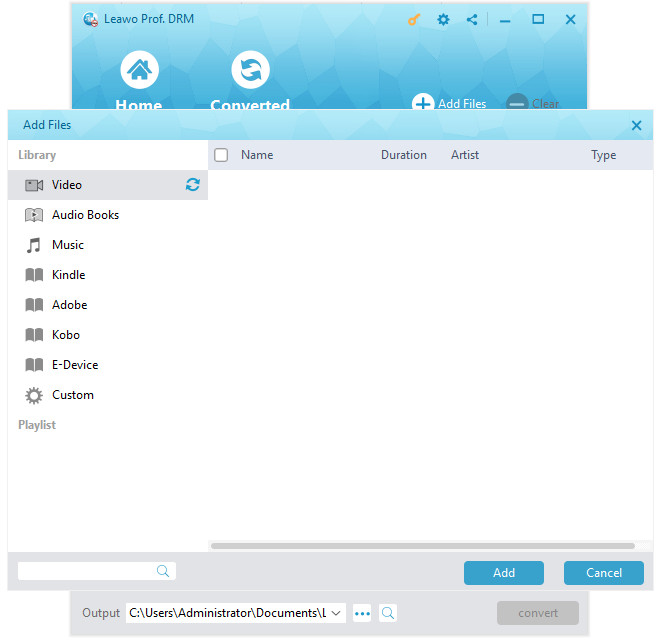Open the Custom library category
664x640 pixels.
[x=108, y=395]
